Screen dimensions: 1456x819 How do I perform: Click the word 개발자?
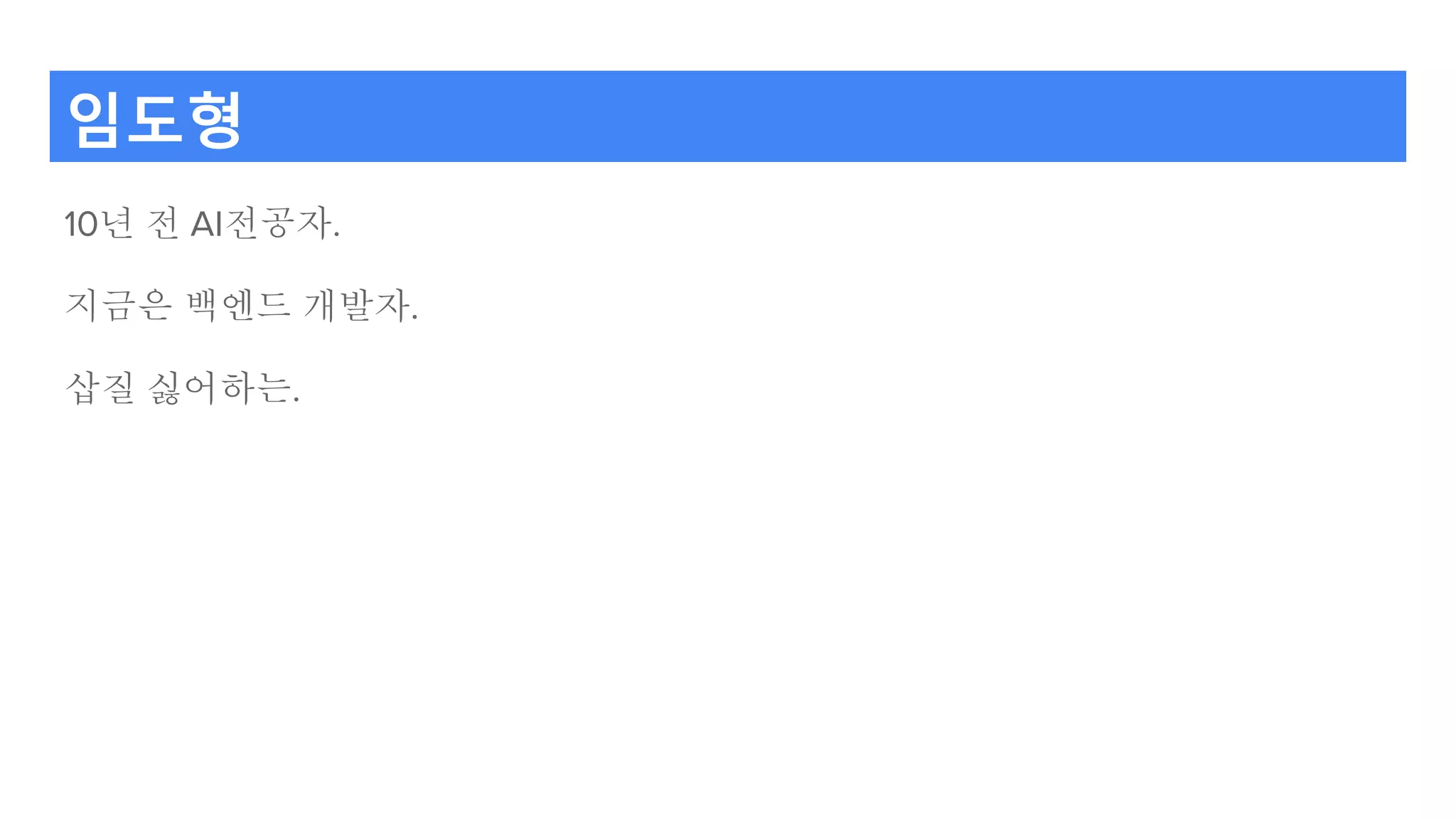358,306
